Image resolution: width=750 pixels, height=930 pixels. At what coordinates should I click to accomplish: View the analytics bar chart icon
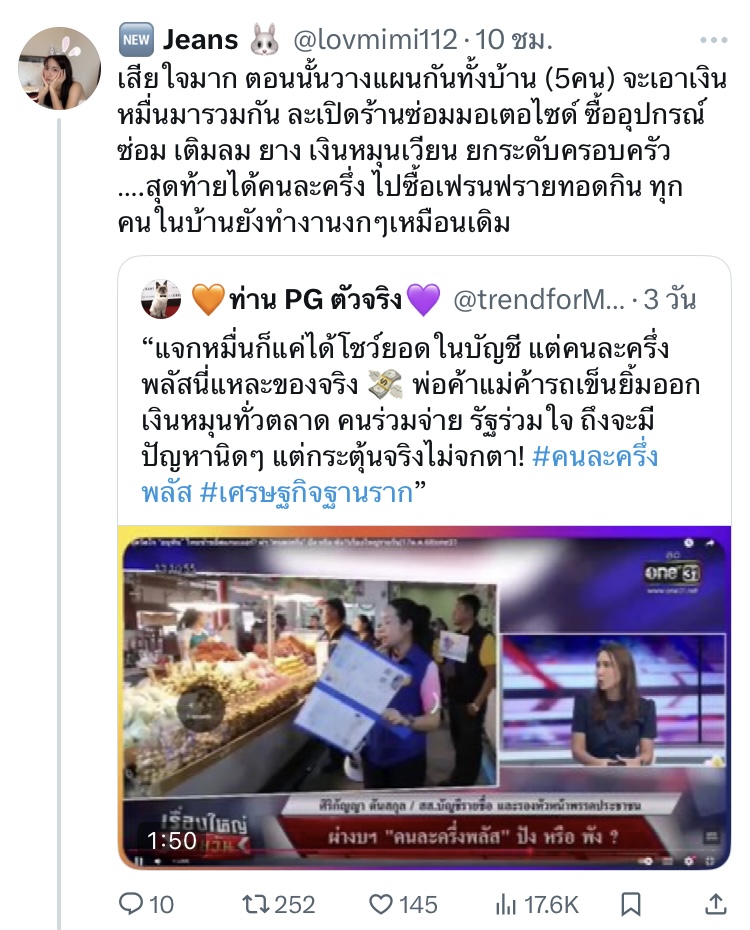point(506,904)
